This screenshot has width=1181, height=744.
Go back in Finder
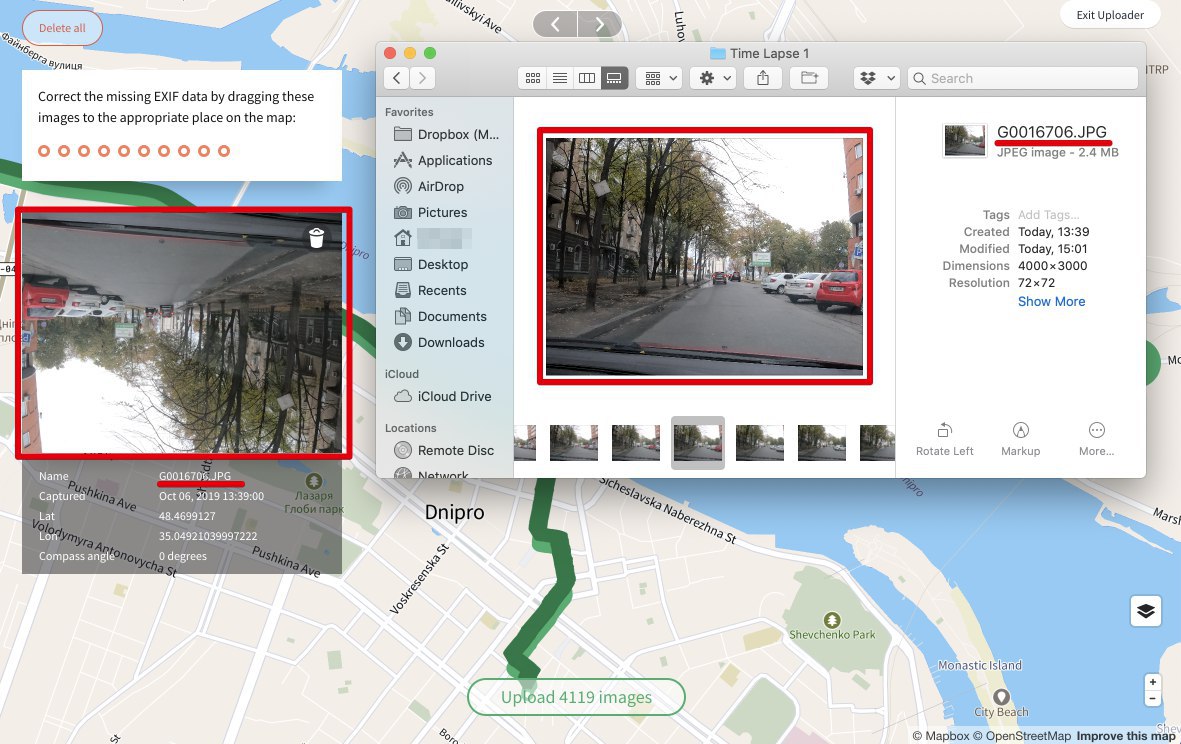coord(397,78)
